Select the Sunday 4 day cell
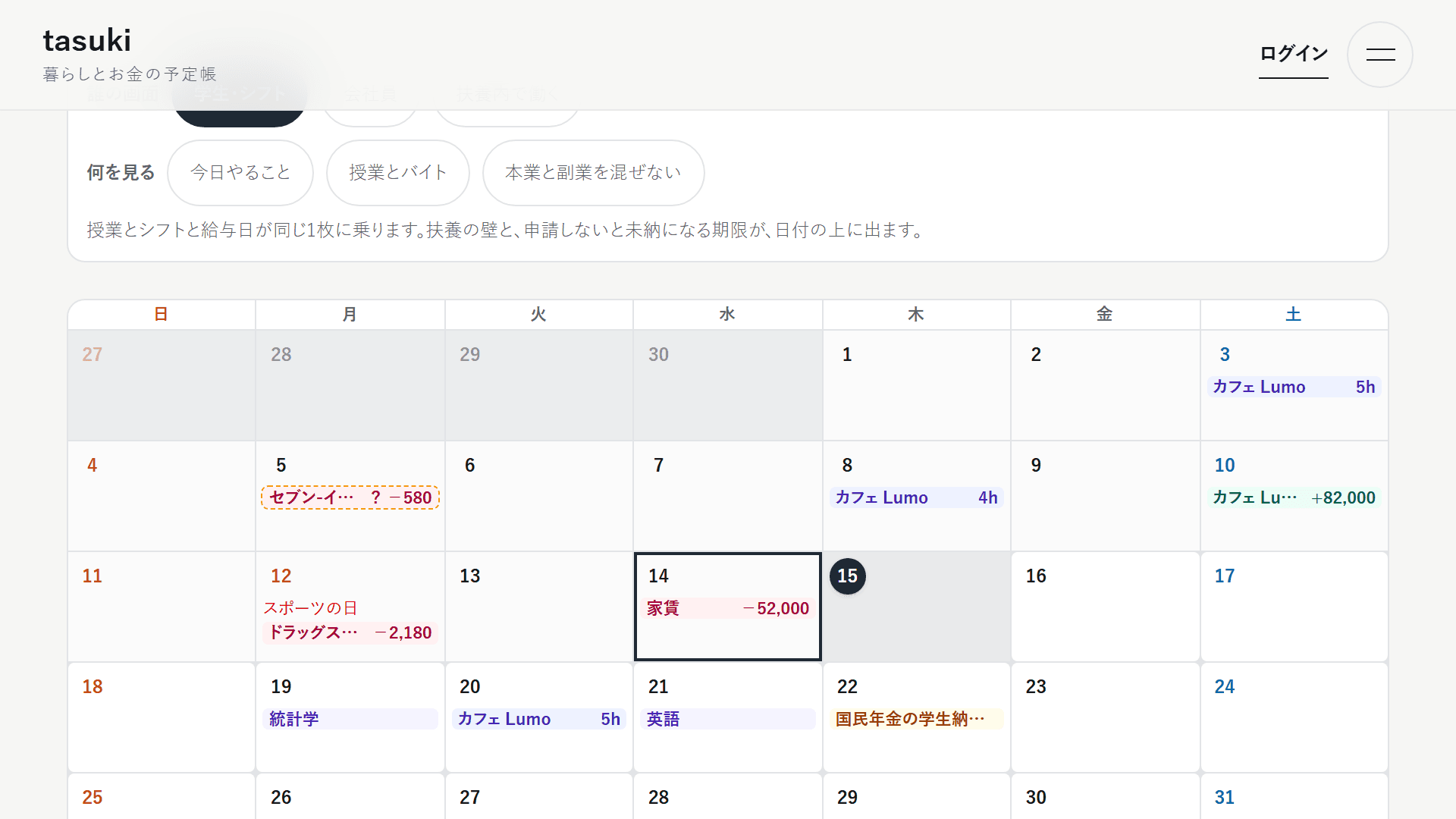Viewport: 1456px width, 819px height. pos(162,496)
